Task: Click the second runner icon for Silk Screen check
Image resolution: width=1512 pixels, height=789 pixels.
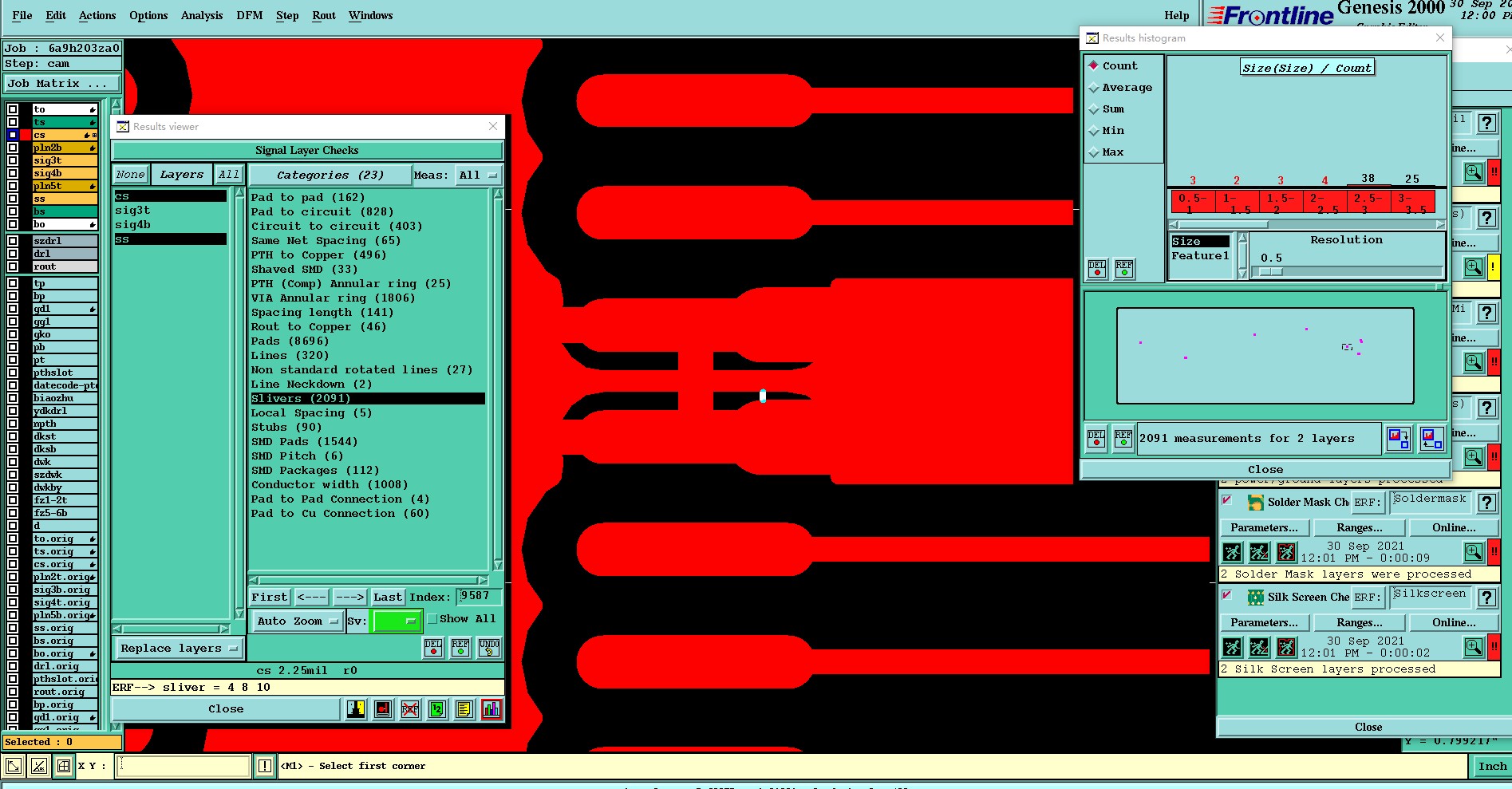Action: [x=1259, y=647]
